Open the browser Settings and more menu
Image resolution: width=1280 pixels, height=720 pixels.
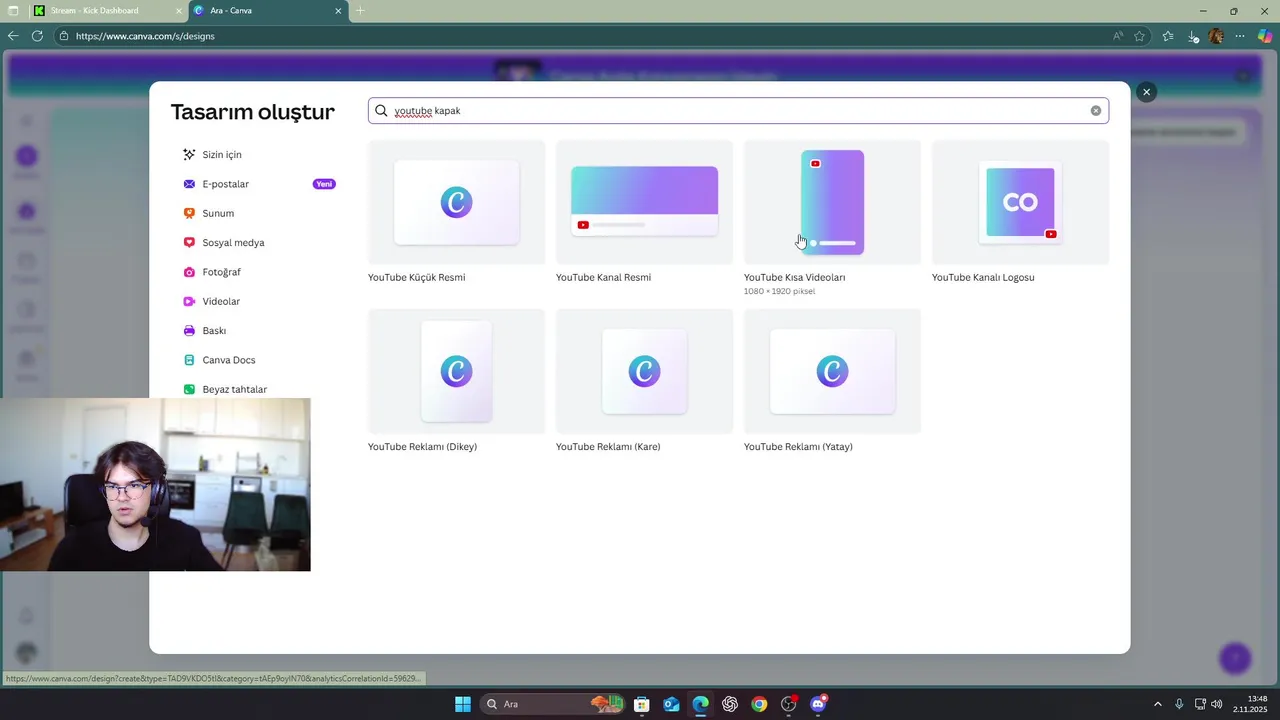coord(1240,36)
